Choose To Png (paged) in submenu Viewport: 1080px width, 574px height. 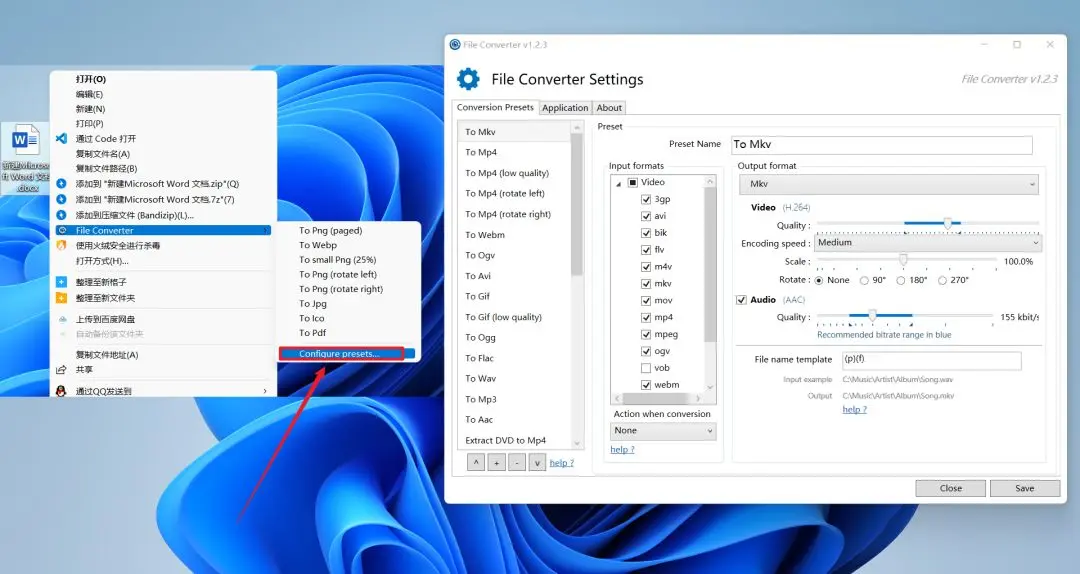click(331, 230)
